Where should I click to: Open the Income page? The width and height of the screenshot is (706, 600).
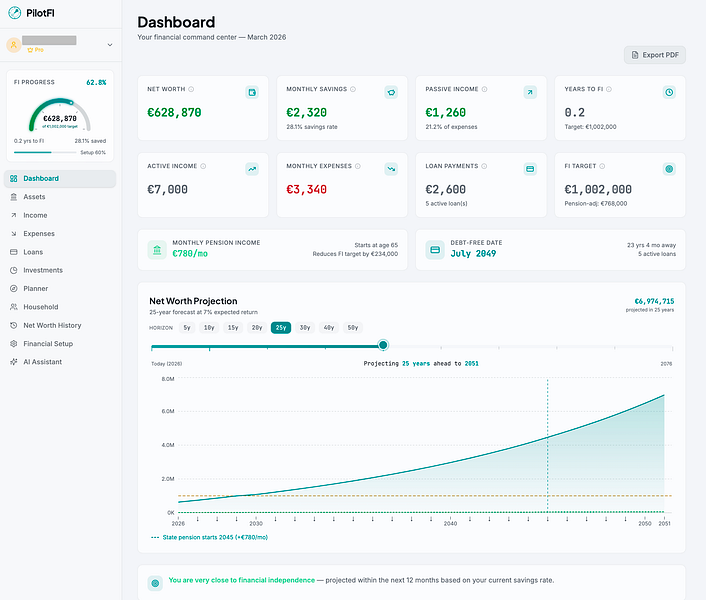(60, 216)
